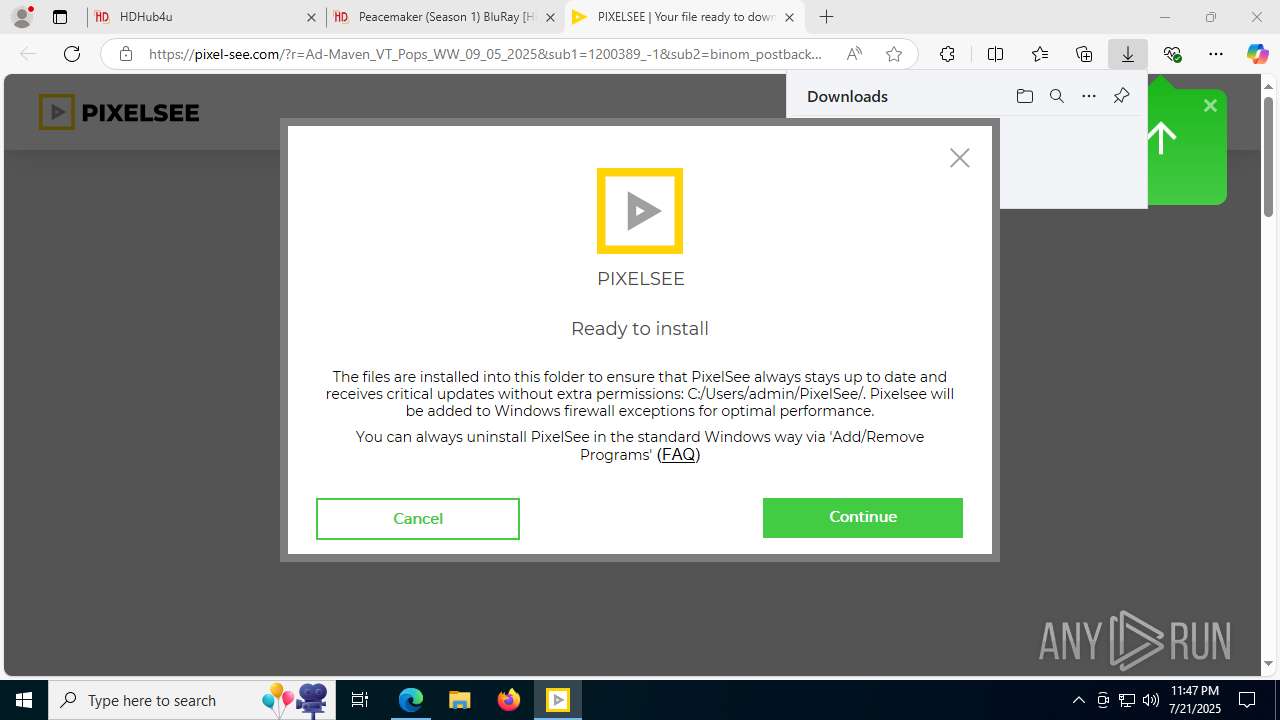This screenshot has width=1280, height=720.
Task: Open the network tray icon
Action: (x=1127, y=700)
